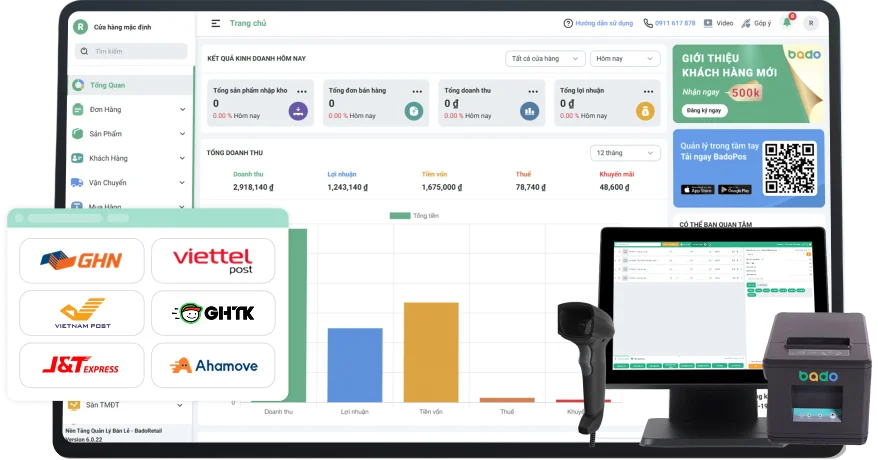The image size is (878, 460).
Task: Click the store avatar beside Cửa hàng mặc định
Action: pos(81,27)
